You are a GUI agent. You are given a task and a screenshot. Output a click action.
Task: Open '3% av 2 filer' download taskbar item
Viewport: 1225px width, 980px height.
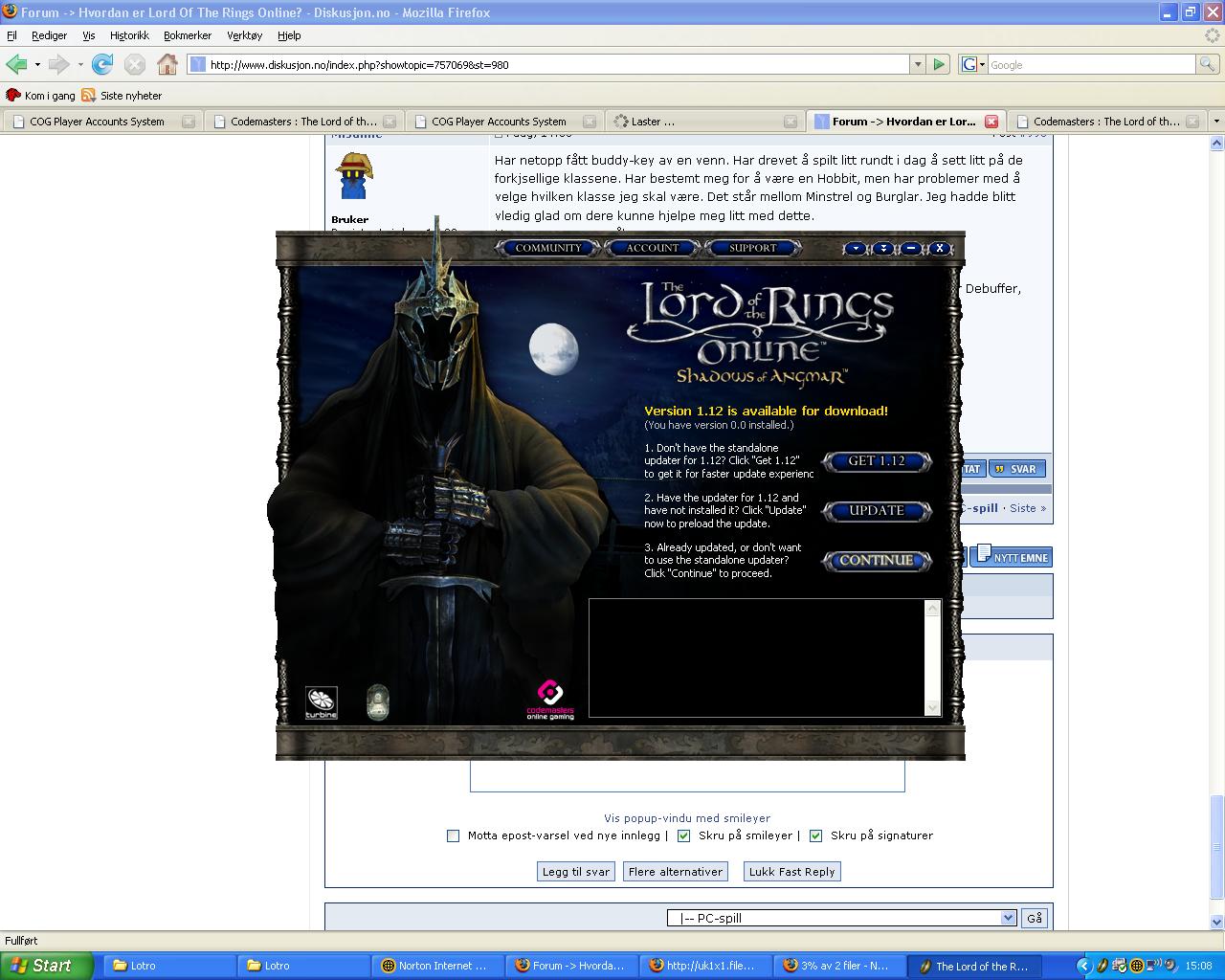(x=838, y=966)
